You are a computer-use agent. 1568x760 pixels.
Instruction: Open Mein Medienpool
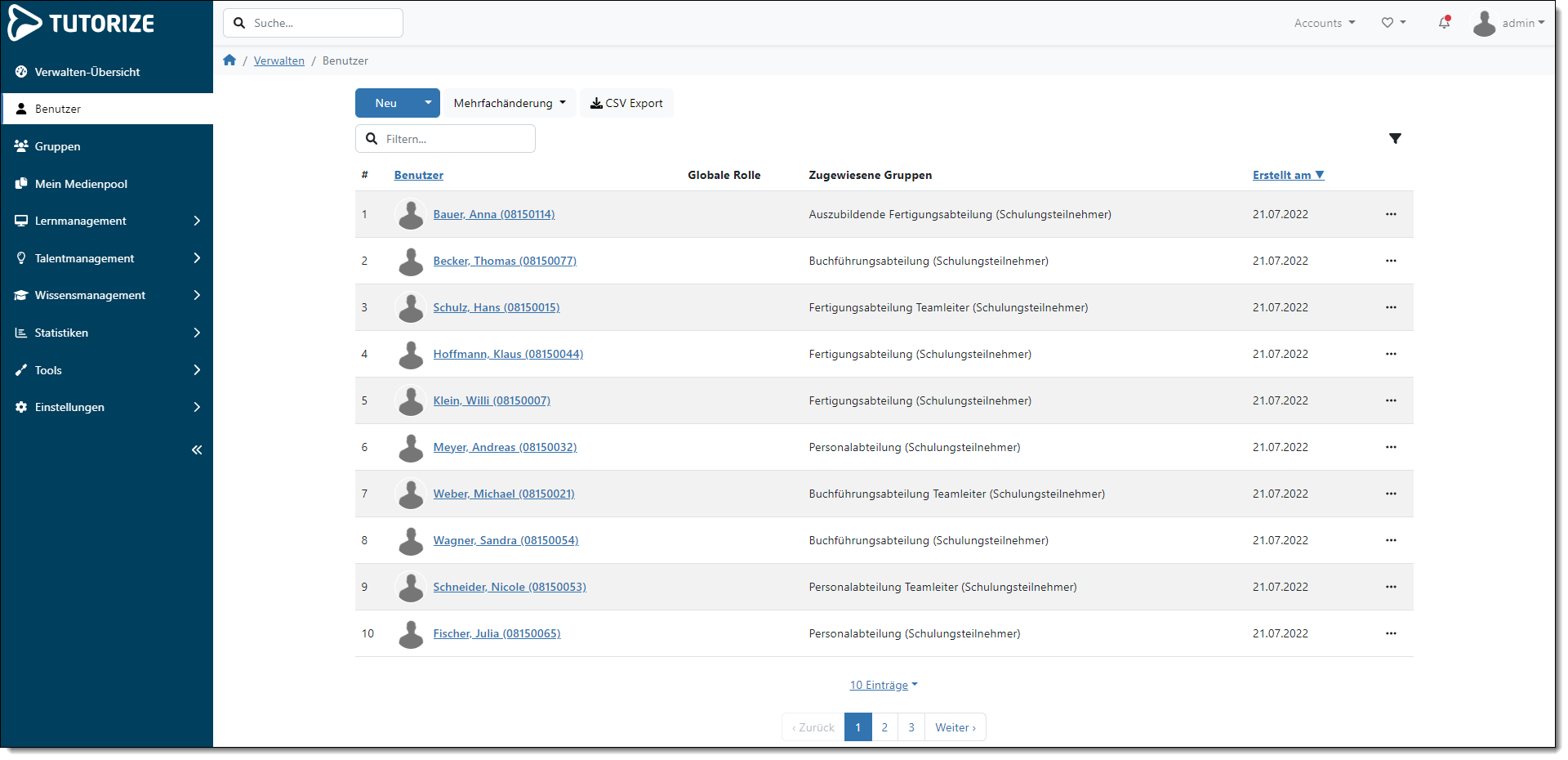coord(81,183)
